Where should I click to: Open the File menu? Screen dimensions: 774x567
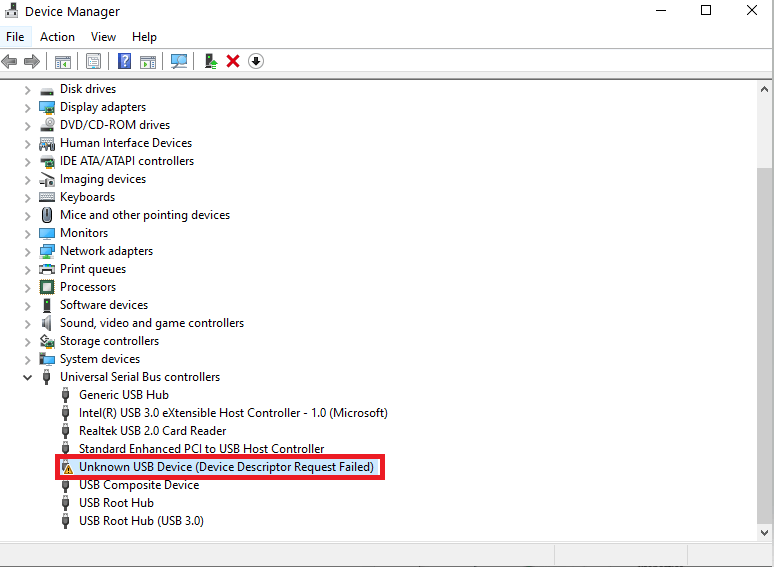coord(15,37)
